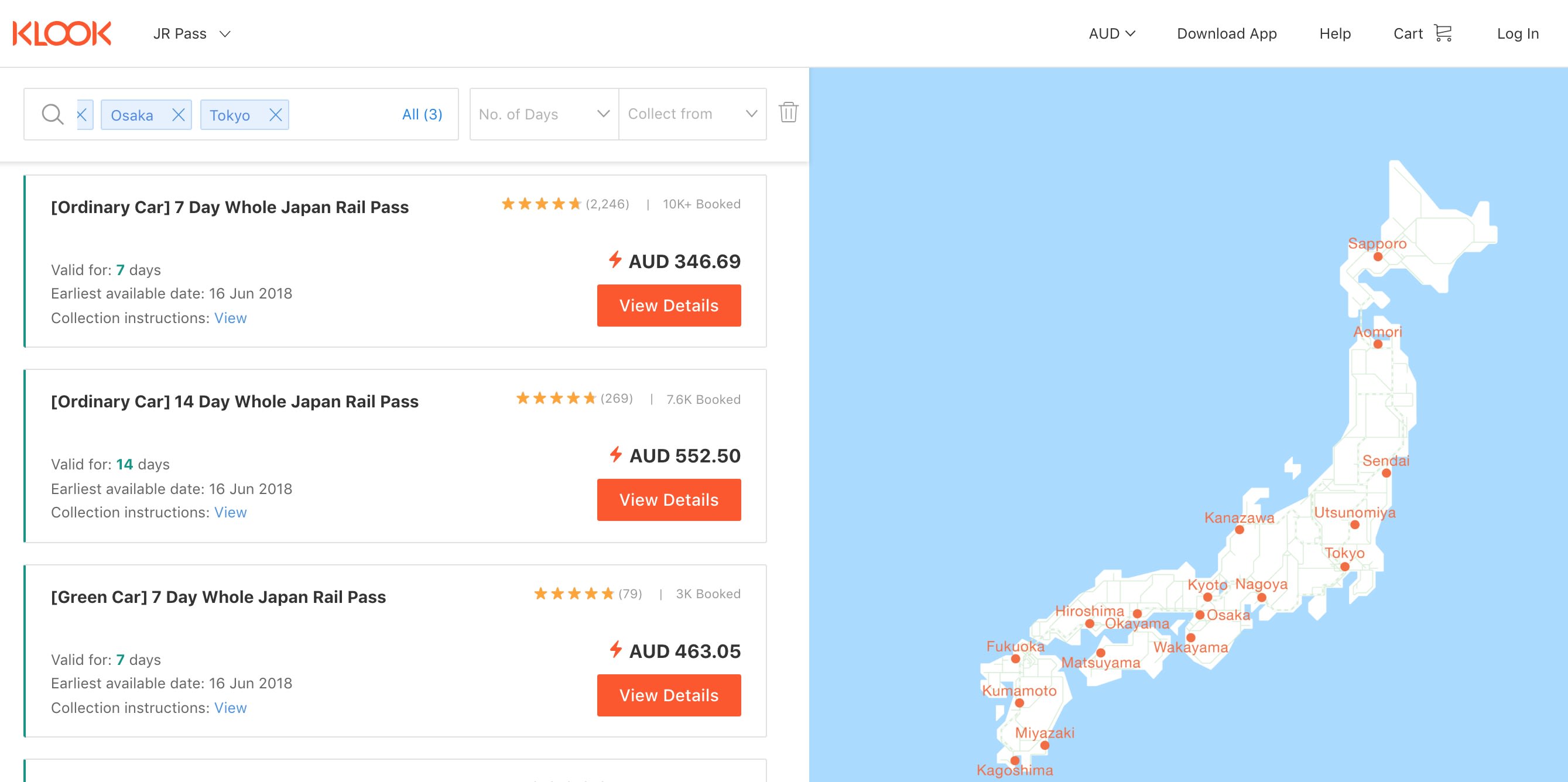
Task: Click Log In
Action: [1518, 33]
